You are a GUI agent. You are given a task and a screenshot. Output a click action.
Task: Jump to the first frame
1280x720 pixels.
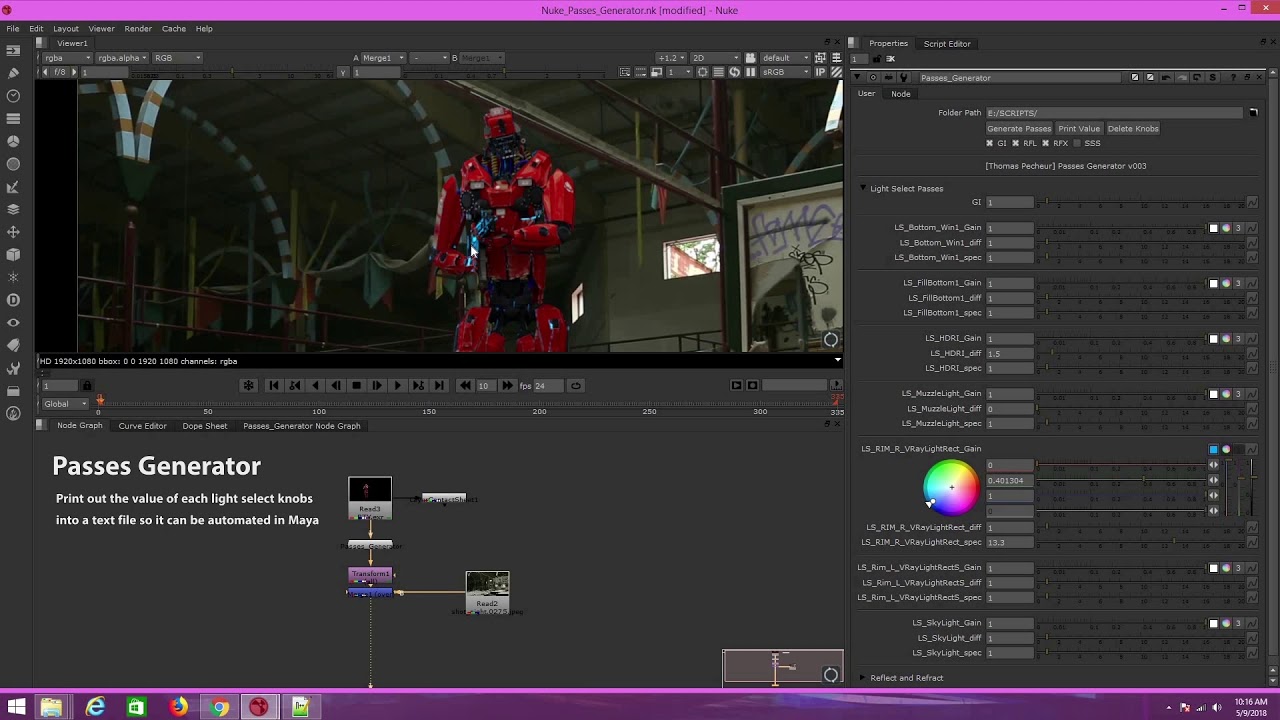[274, 385]
